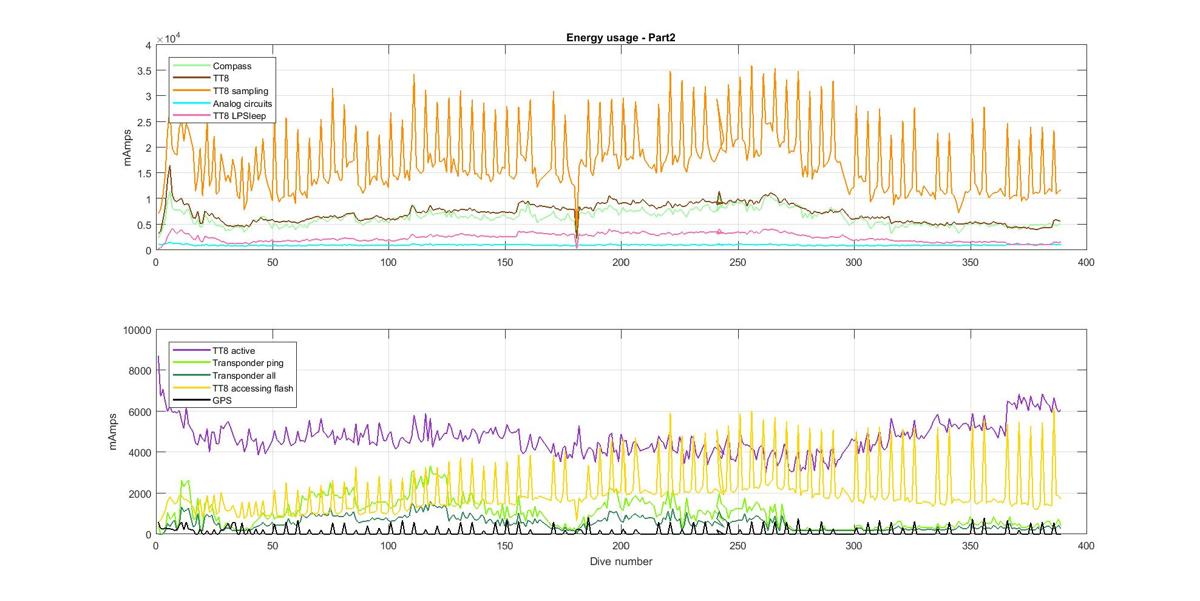1200x601 pixels.
Task: Select the '6000' y-axis tick label
Action: click(139, 412)
